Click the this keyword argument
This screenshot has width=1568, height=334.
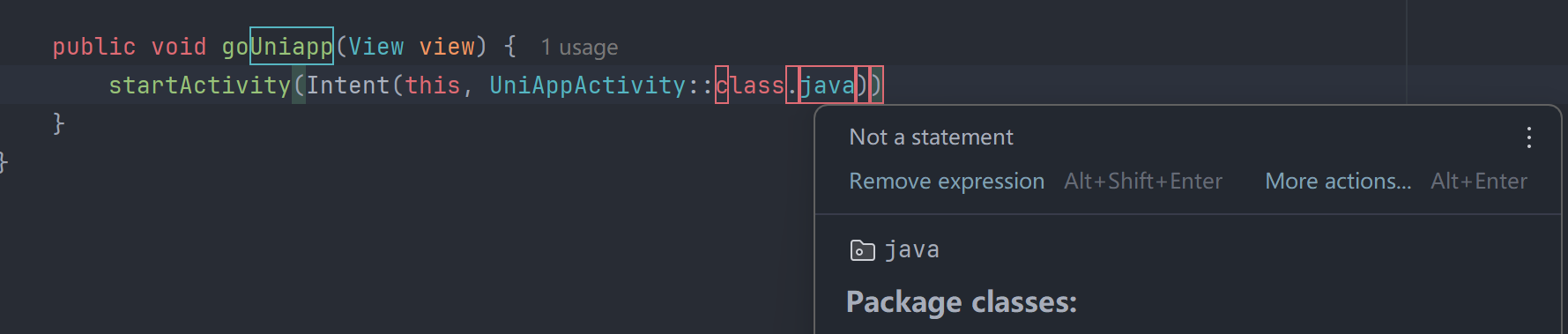click(433, 85)
